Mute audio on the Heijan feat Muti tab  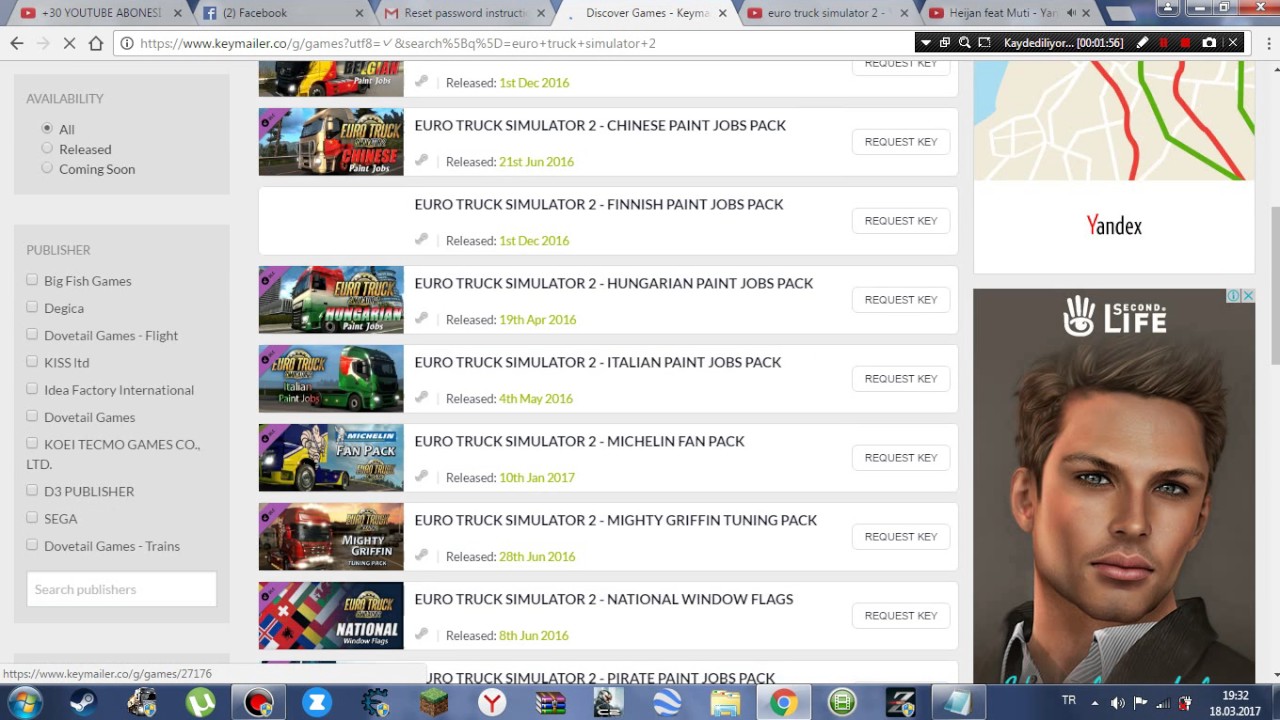pos(1071,13)
